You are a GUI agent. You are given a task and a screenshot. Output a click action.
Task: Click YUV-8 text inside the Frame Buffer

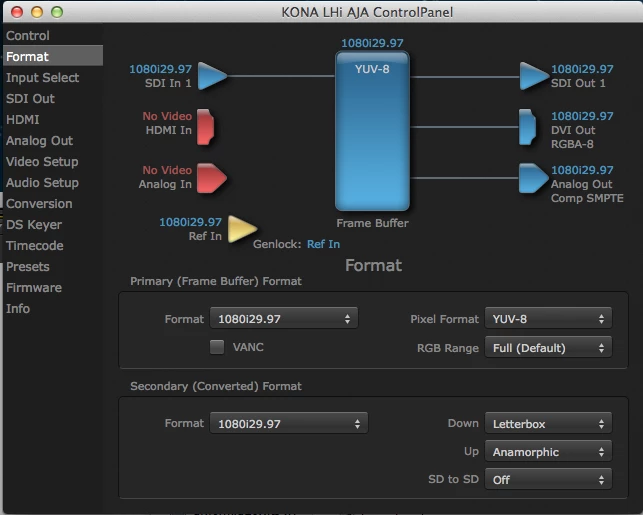(x=372, y=69)
